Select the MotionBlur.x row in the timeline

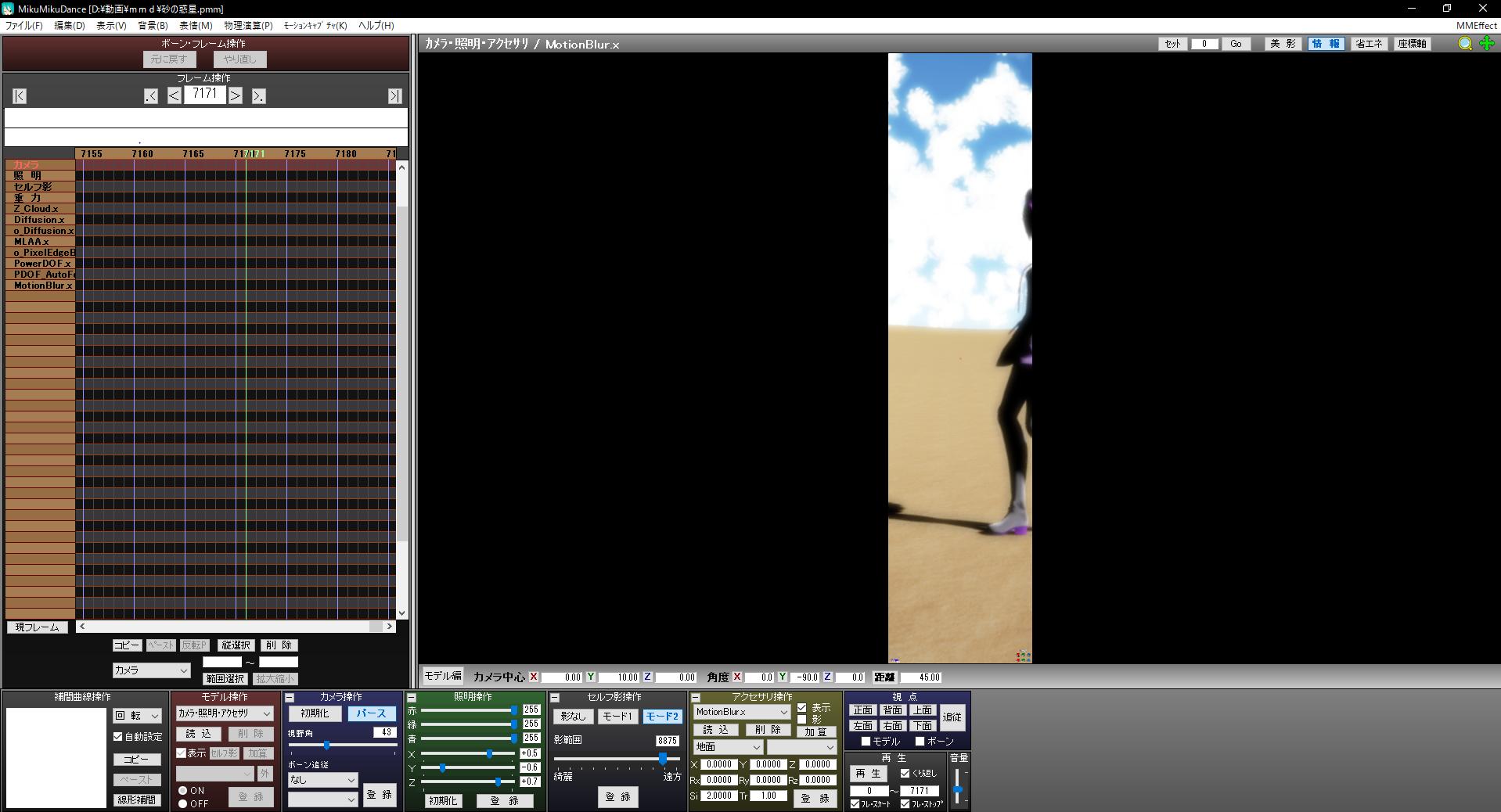41,286
